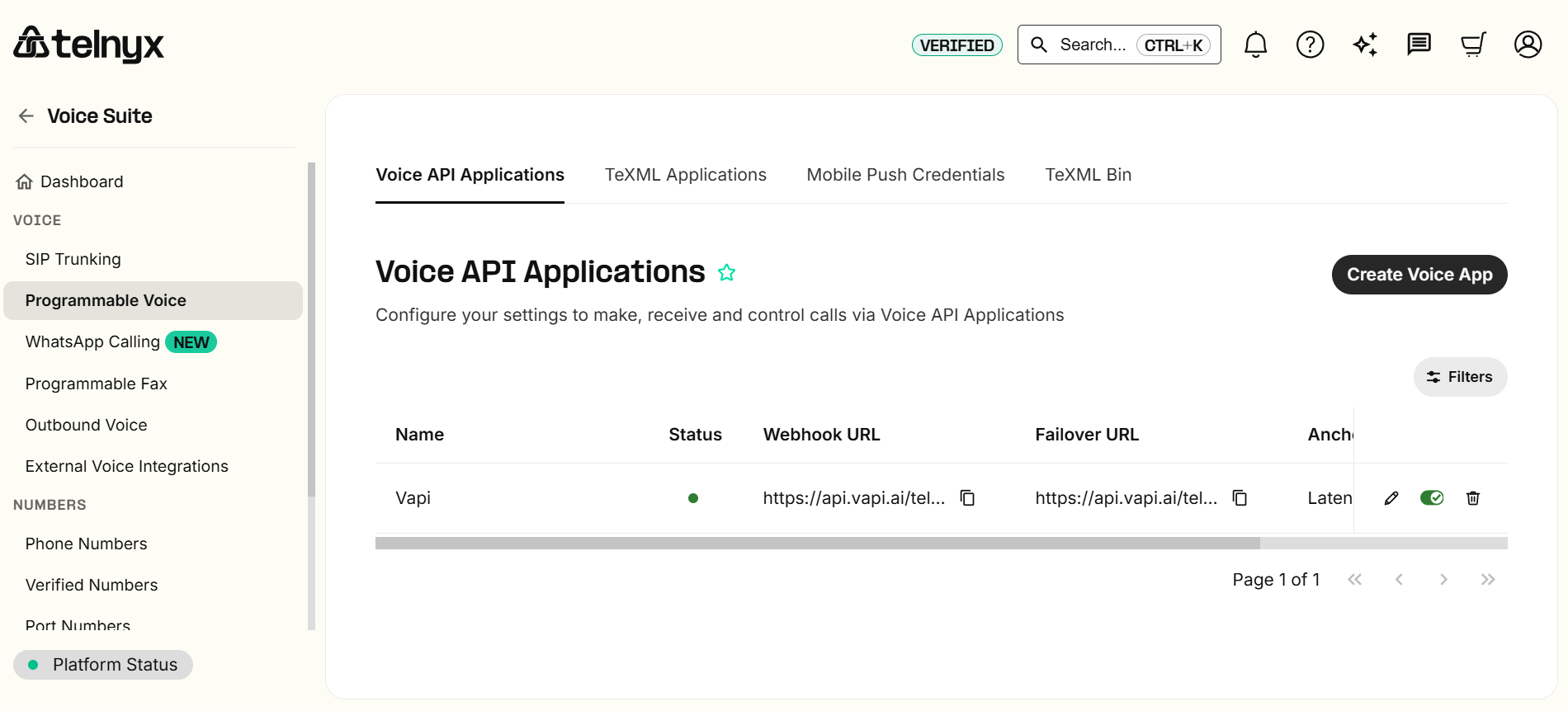Click the Search field
Image resolution: width=1568 pixels, height=711 pixels.
point(1119,45)
